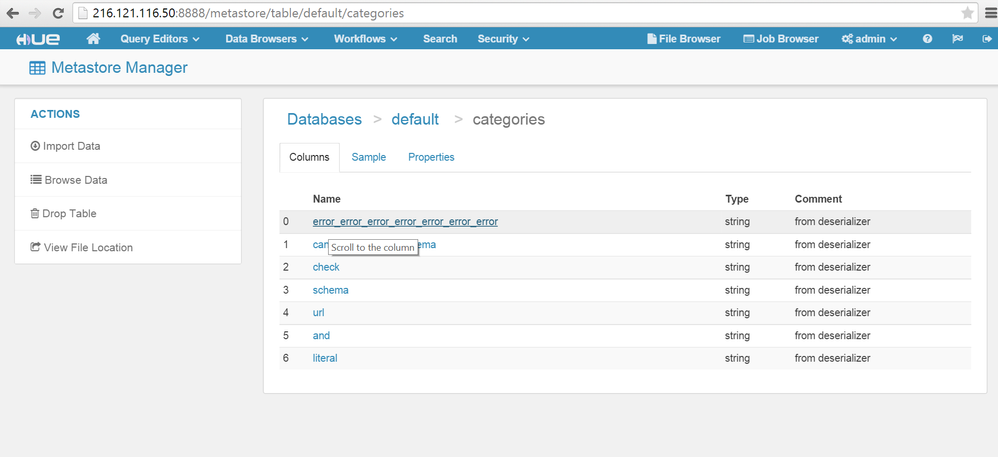Click the sign out arrow icon
Image resolution: width=998 pixels, height=457 pixels.
coord(975,39)
